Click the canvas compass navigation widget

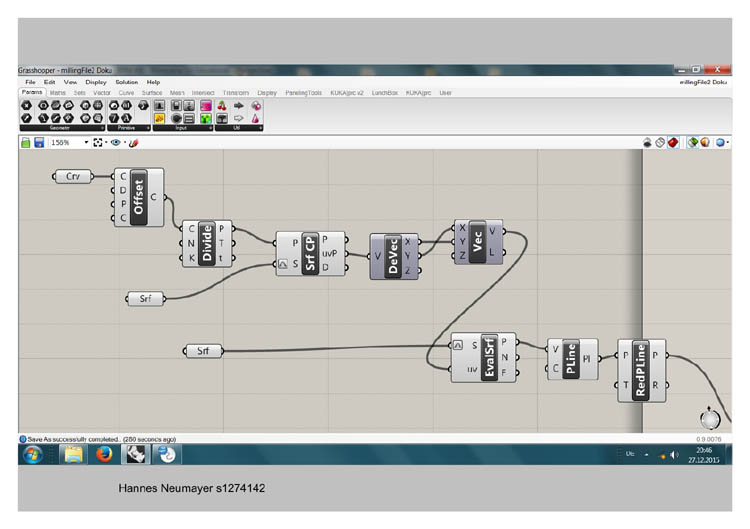[x=710, y=419]
